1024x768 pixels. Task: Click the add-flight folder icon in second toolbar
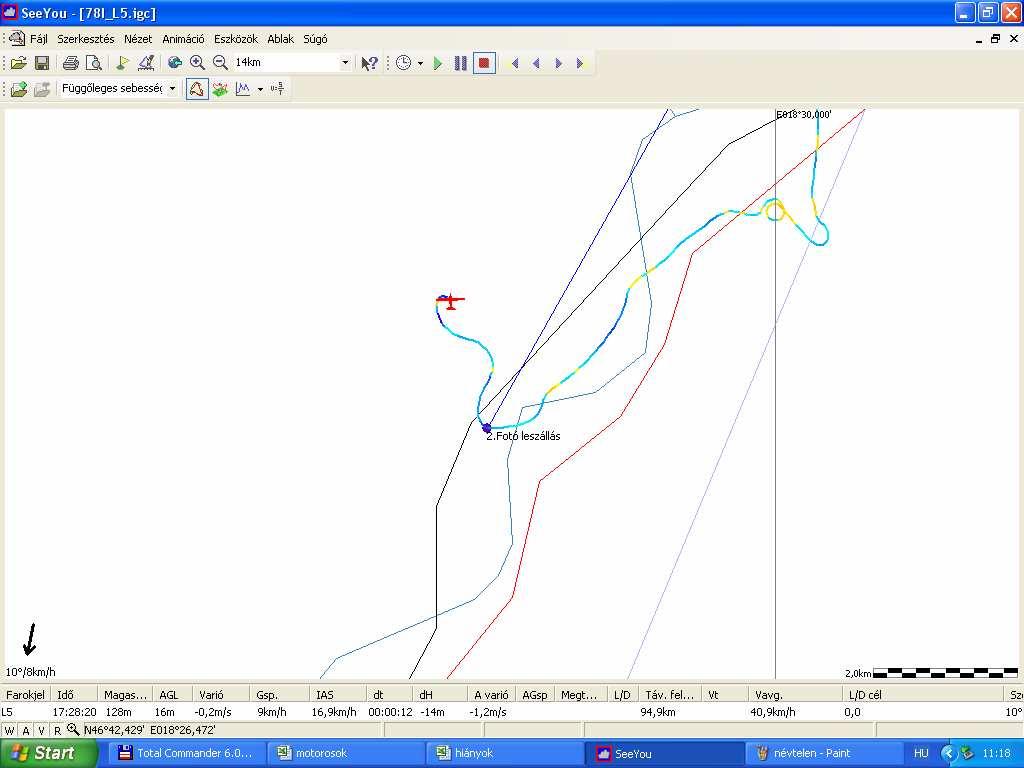pyautogui.click(x=18, y=89)
